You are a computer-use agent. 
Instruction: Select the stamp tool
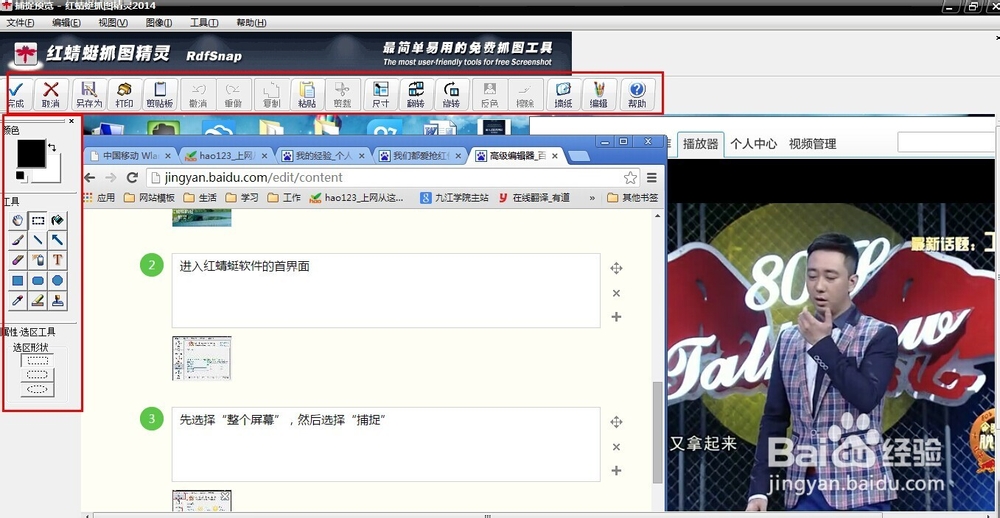(x=58, y=300)
